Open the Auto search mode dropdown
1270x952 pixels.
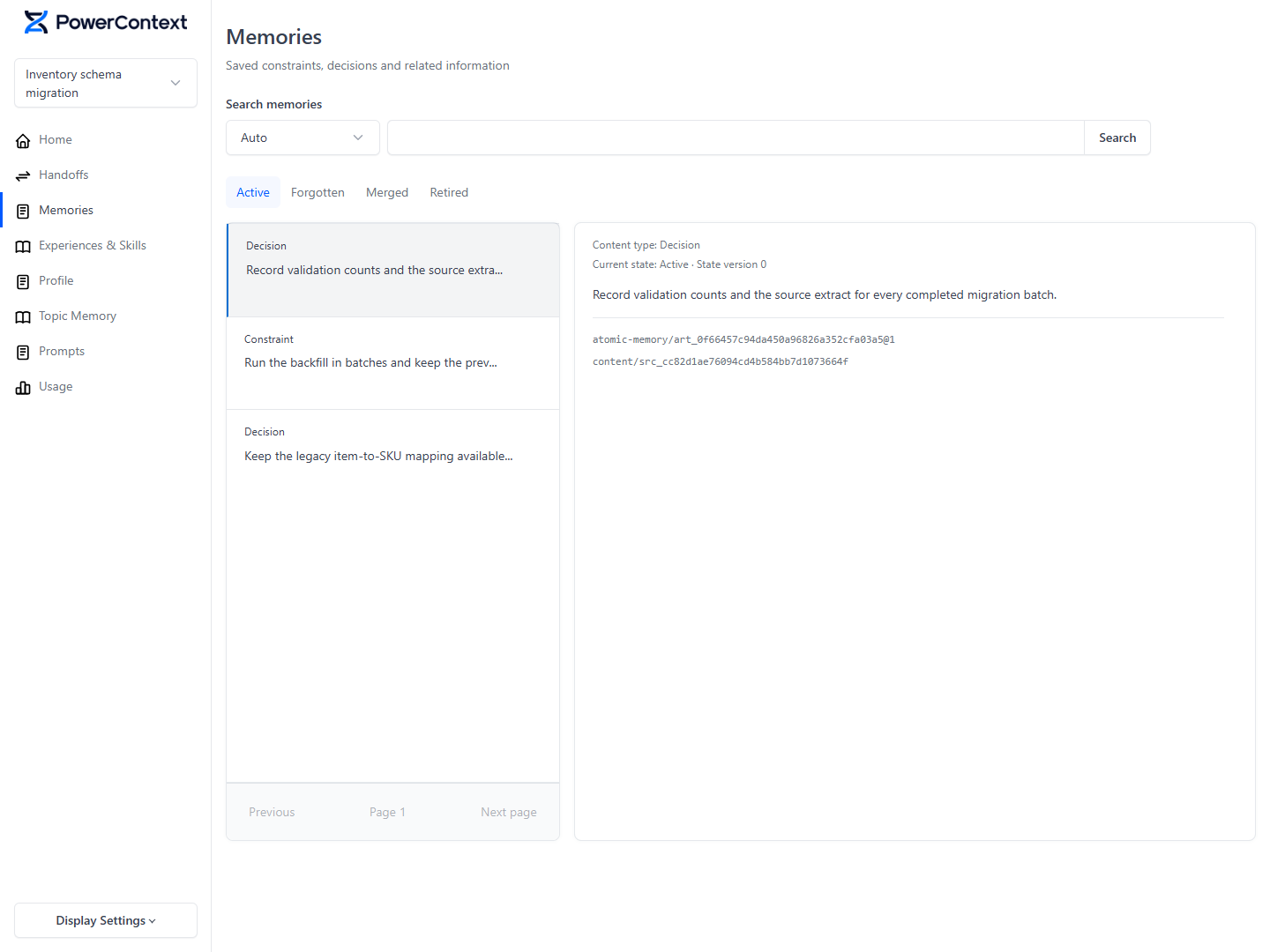[303, 138]
